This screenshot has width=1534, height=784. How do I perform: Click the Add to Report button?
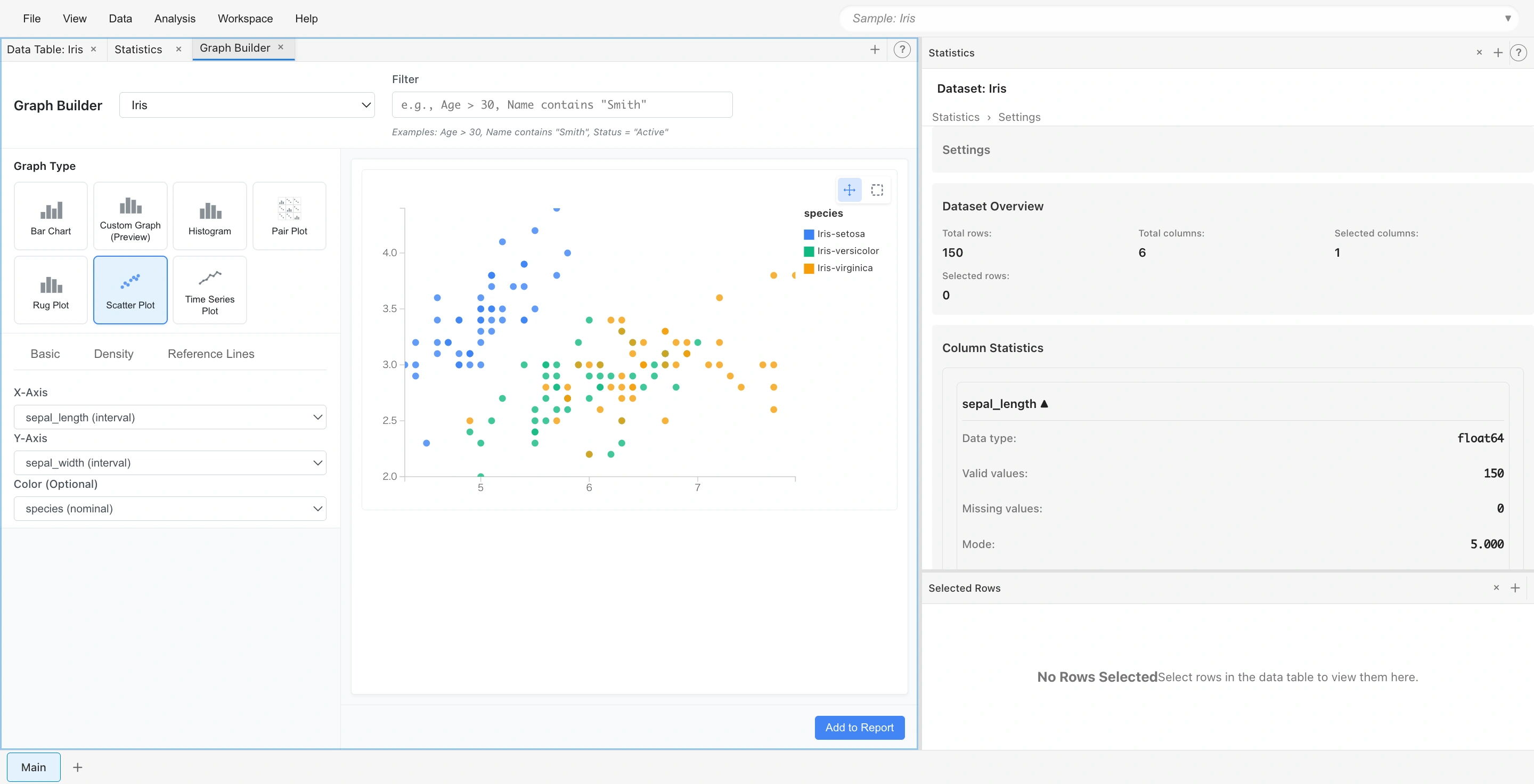tap(859, 728)
